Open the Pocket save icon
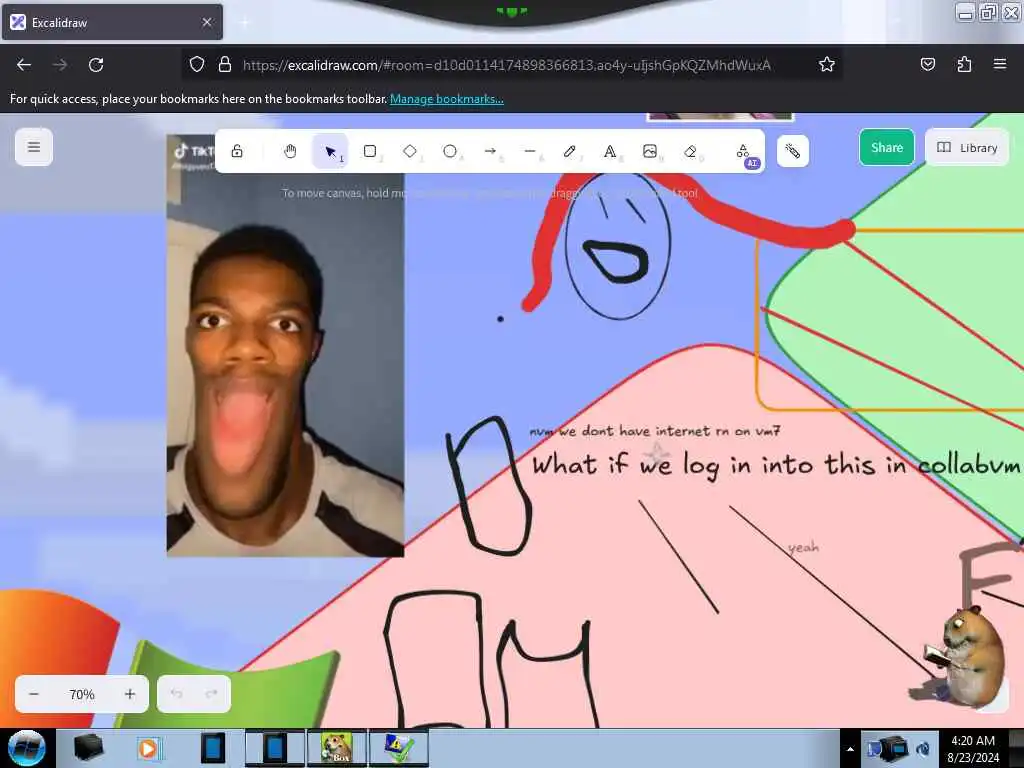 coord(927,64)
